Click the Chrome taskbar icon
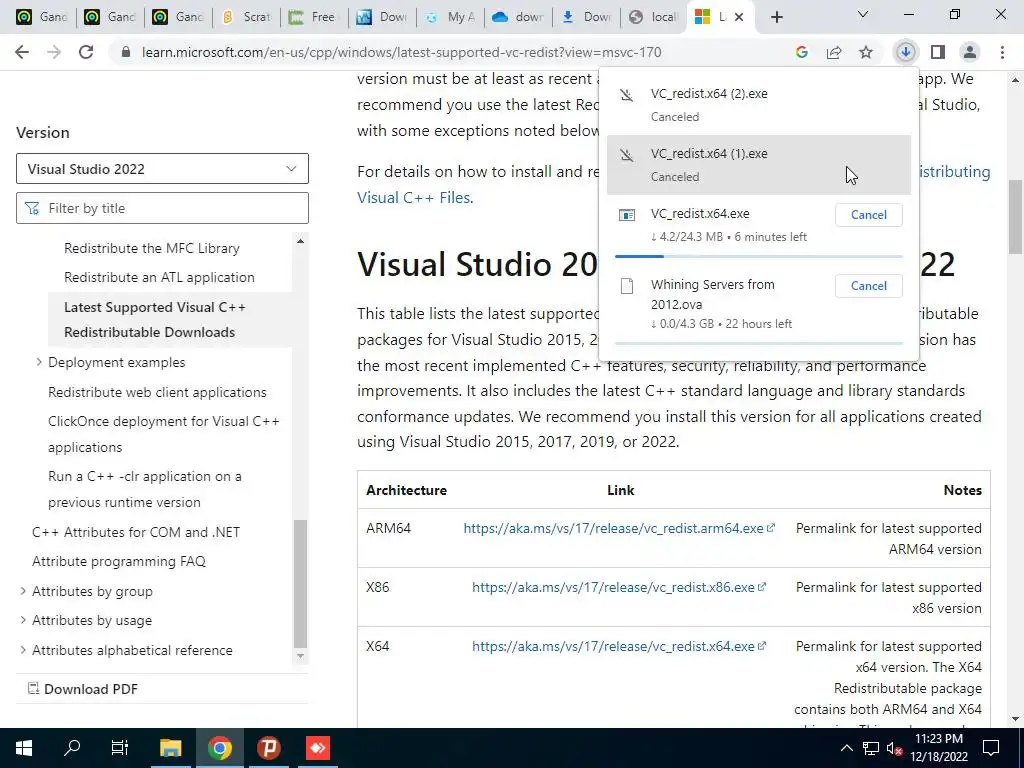Viewport: 1024px width, 768px height. (x=220, y=748)
